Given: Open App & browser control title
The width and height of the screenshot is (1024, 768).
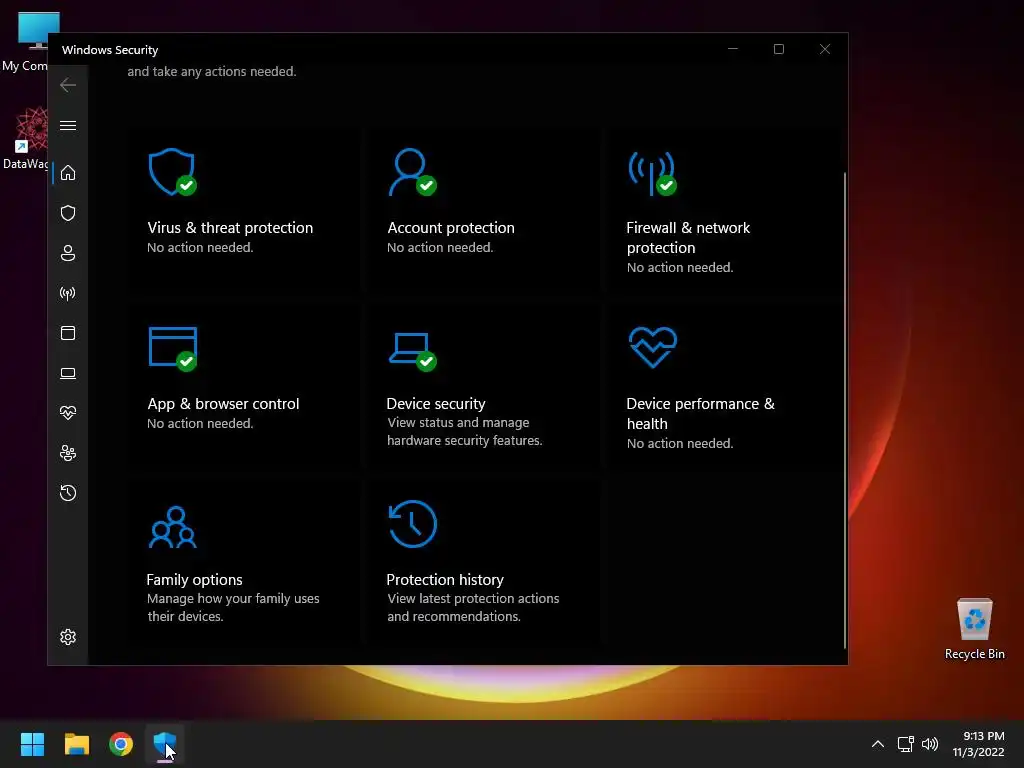Looking at the screenshot, I should 223,404.
